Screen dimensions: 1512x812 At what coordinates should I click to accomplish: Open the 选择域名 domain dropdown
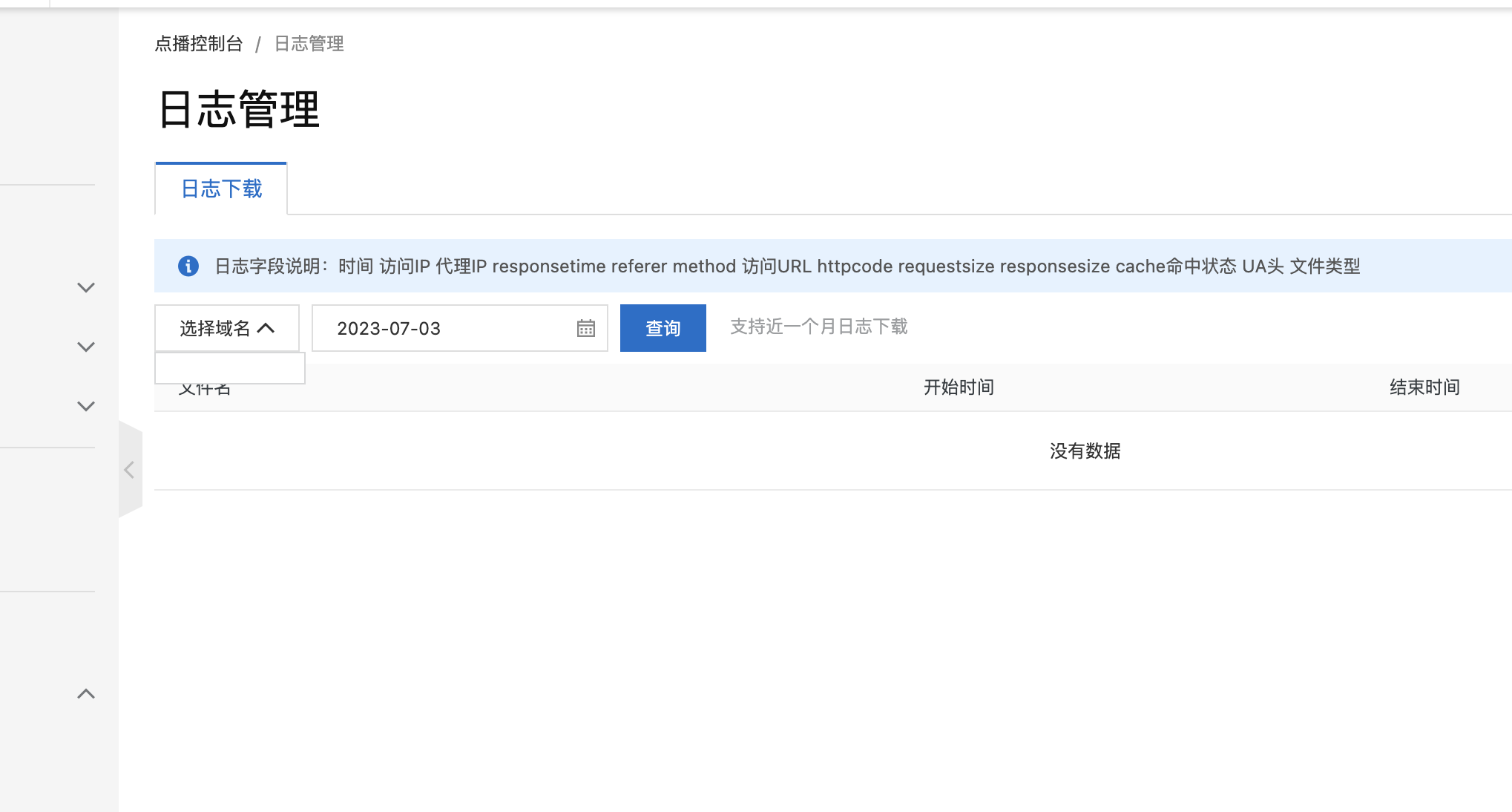pyautogui.click(x=227, y=328)
